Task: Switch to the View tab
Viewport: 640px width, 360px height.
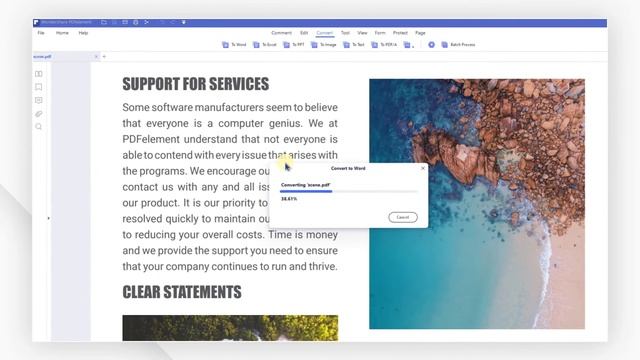Action: point(362,33)
